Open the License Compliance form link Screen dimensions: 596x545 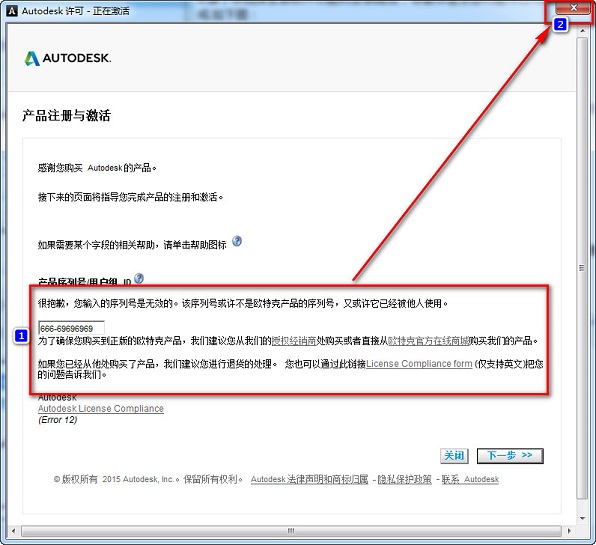[x=419, y=364]
